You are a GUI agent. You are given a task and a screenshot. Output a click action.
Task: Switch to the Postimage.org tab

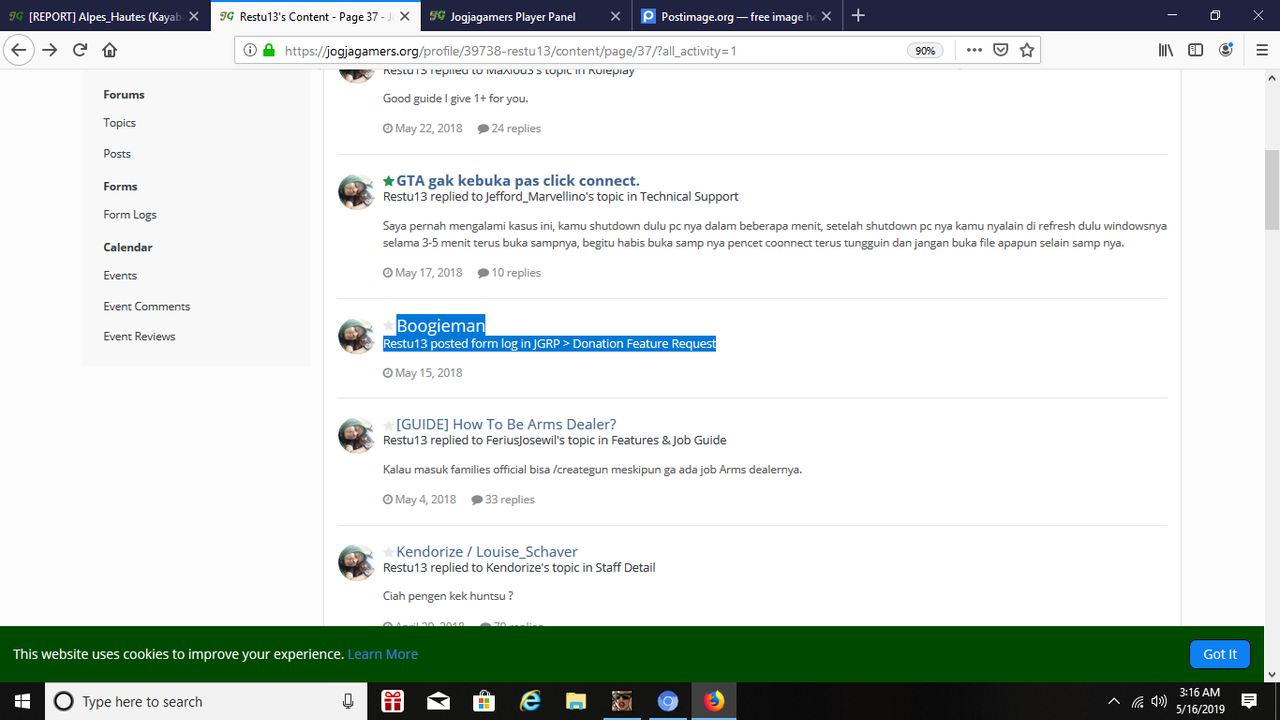[x=736, y=16]
